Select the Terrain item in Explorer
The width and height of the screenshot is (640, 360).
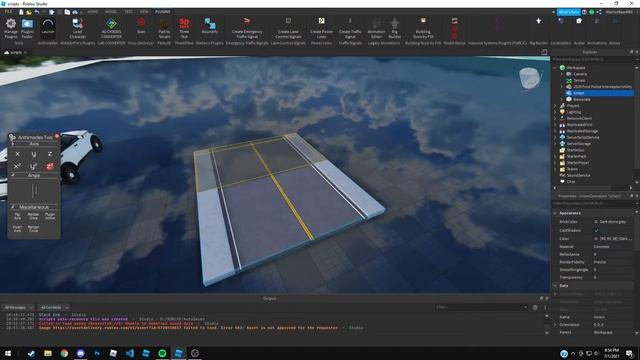tap(580, 80)
